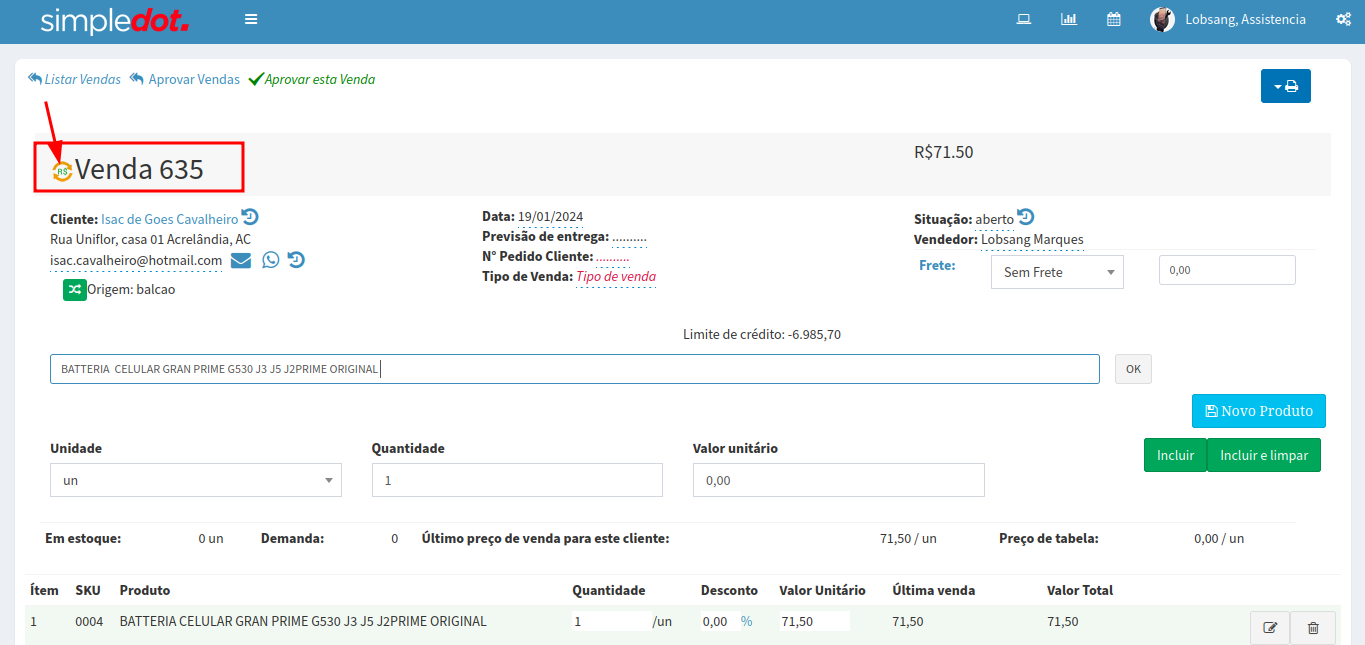Open the print button dropdown
1365x645 pixels.
point(1285,87)
